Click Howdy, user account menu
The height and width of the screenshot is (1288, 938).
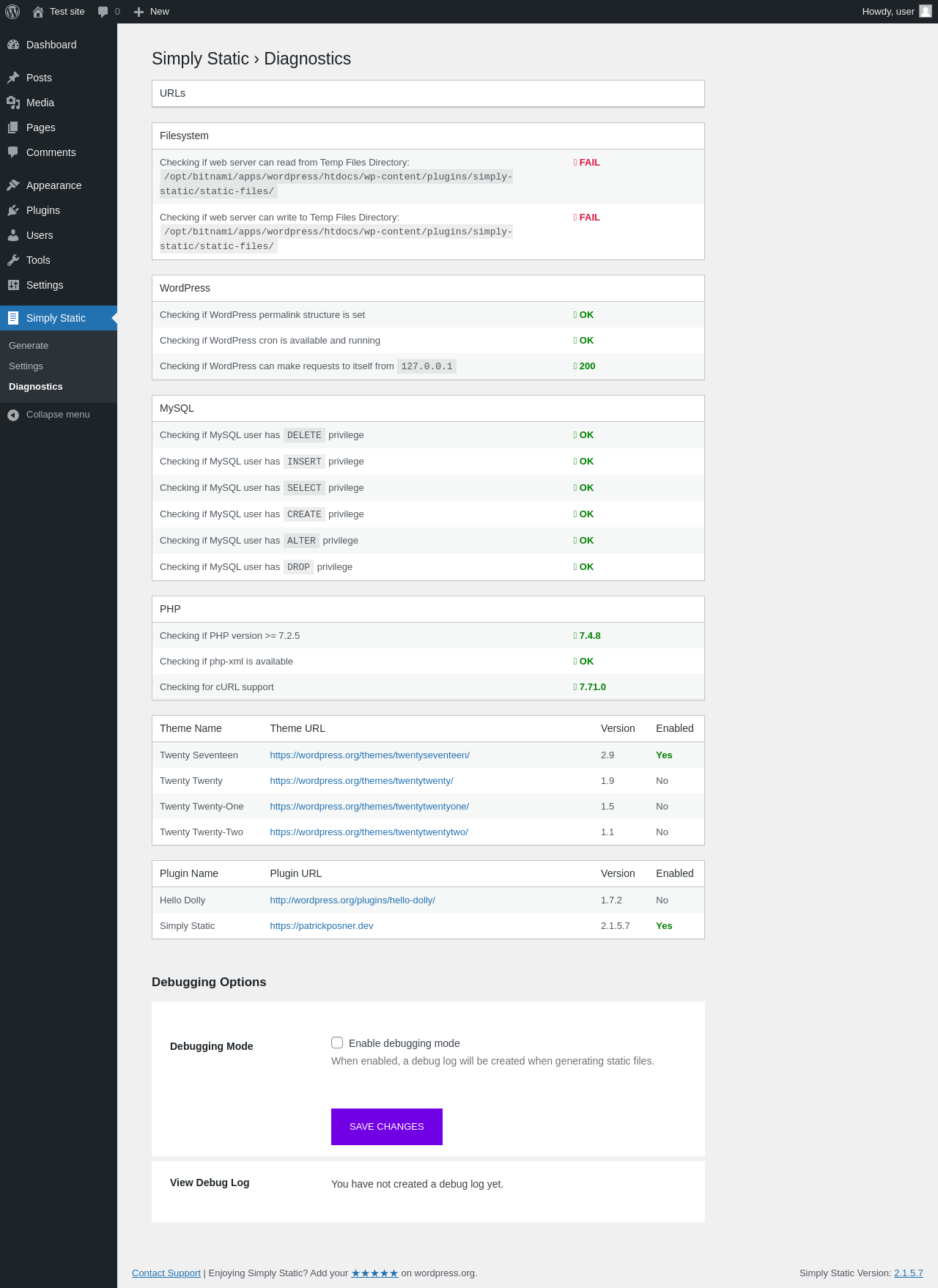(x=896, y=12)
